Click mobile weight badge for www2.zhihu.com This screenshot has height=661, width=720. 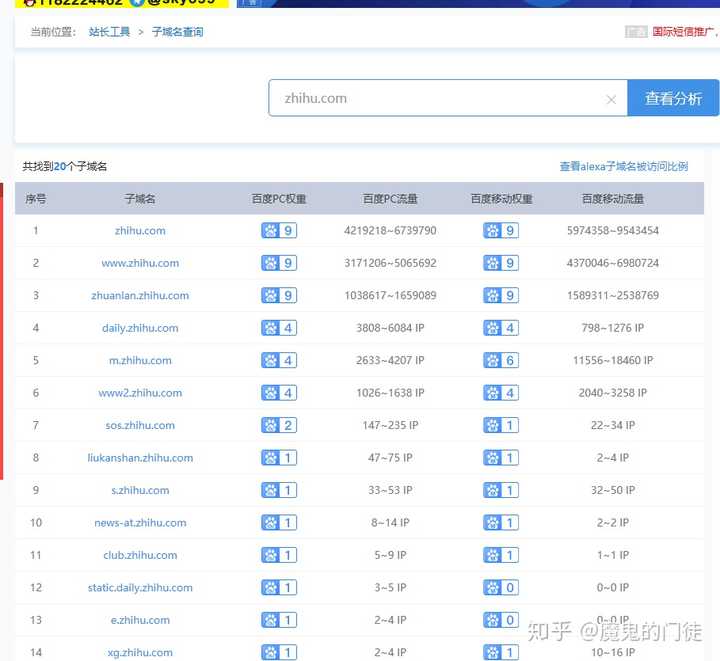pyautogui.click(x=501, y=393)
